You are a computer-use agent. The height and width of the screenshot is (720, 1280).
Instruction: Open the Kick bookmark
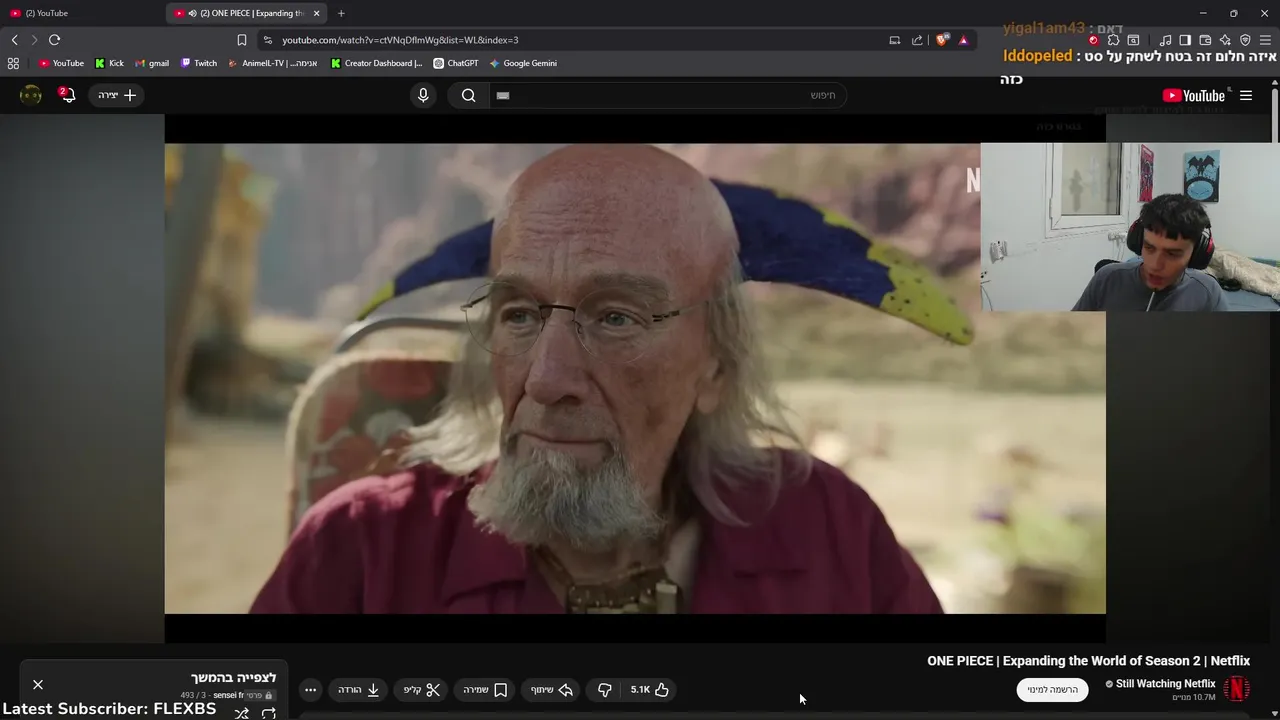click(109, 63)
